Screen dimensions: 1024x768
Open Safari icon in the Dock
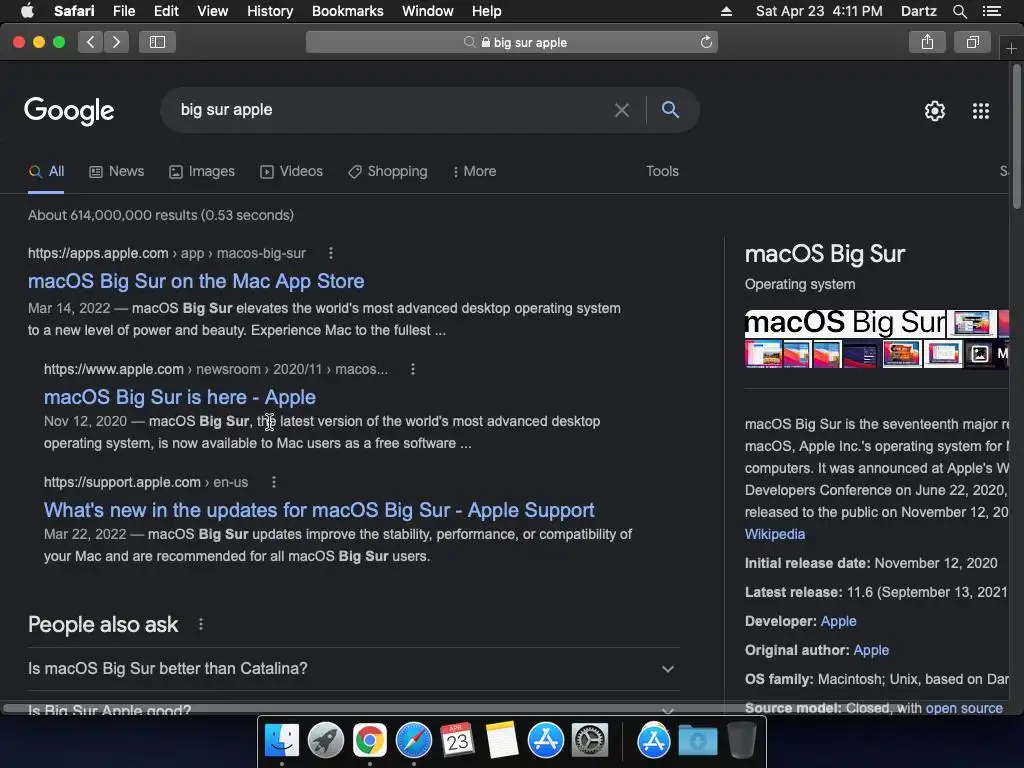click(413, 741)
